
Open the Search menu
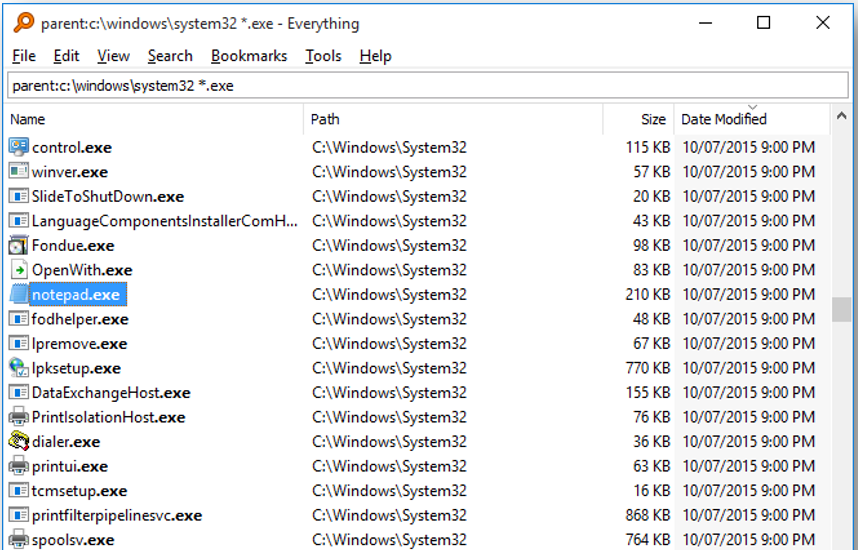point(170,56)
